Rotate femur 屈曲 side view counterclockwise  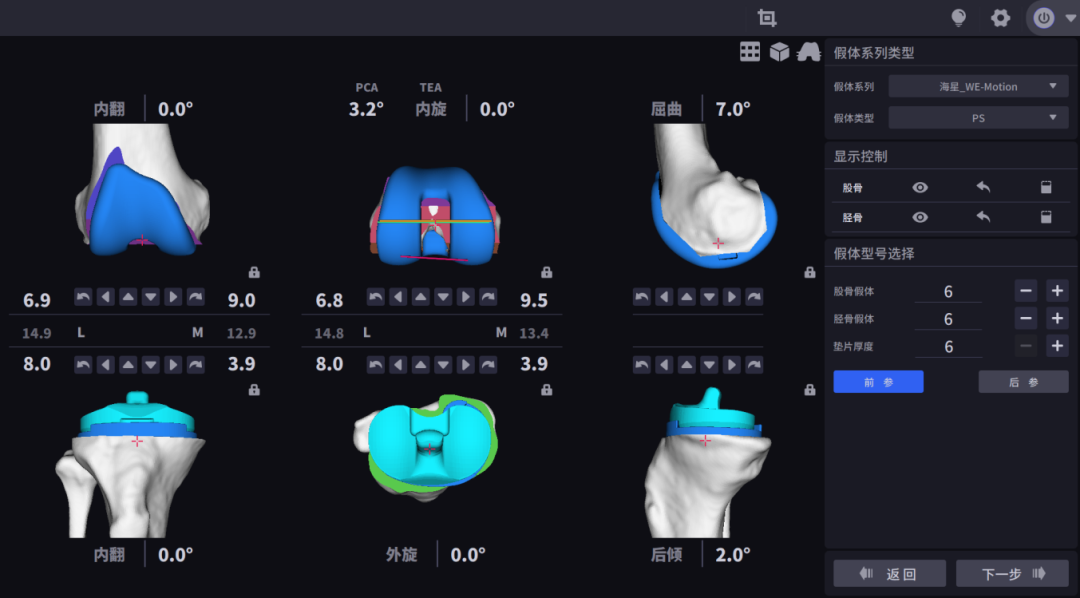coord(642,297)
